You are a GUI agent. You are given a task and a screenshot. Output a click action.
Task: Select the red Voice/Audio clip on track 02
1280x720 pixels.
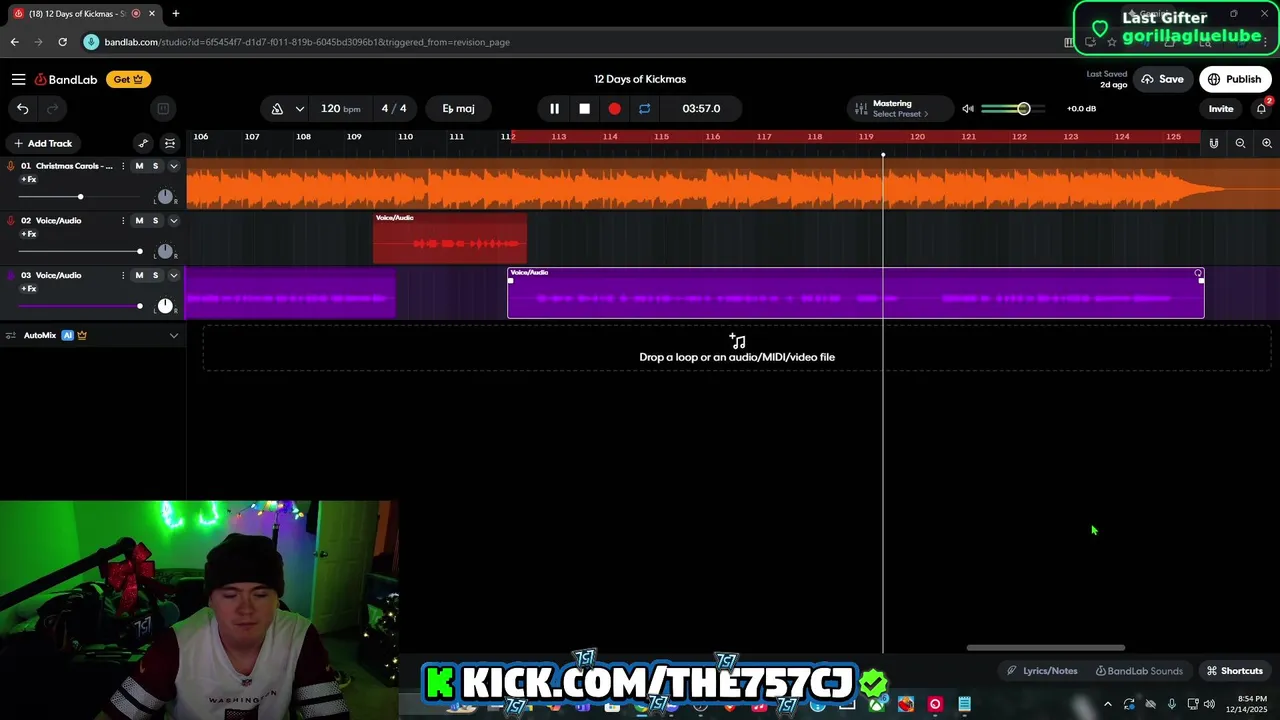pyautogui.click(x=450, y=238)
